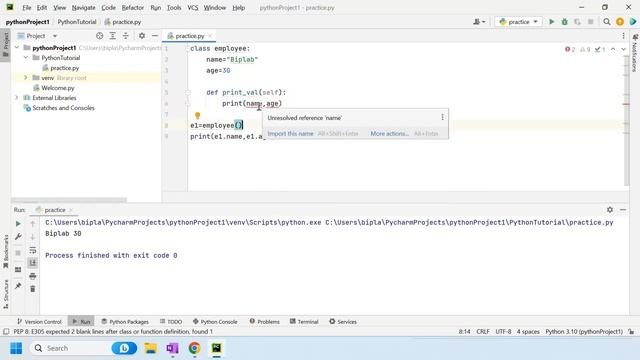Image resolution: width=640 pixels, height=360 pixels.
Task: Toggle scroll to end in Run console
Action: click(x=33, y=263)
